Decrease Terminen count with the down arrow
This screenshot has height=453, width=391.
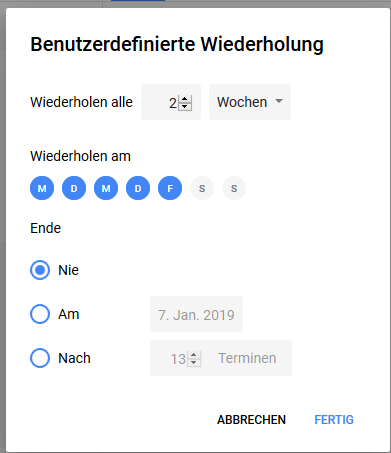pos(194,363)
